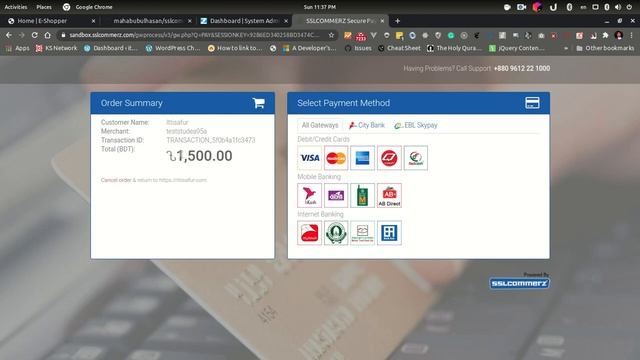
Task: Expand the Other bookmarks folder
Action: click(605, 48)
